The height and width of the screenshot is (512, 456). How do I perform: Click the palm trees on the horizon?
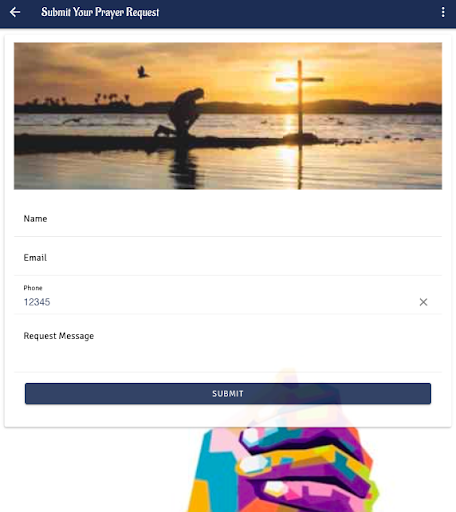pos(112,98)
